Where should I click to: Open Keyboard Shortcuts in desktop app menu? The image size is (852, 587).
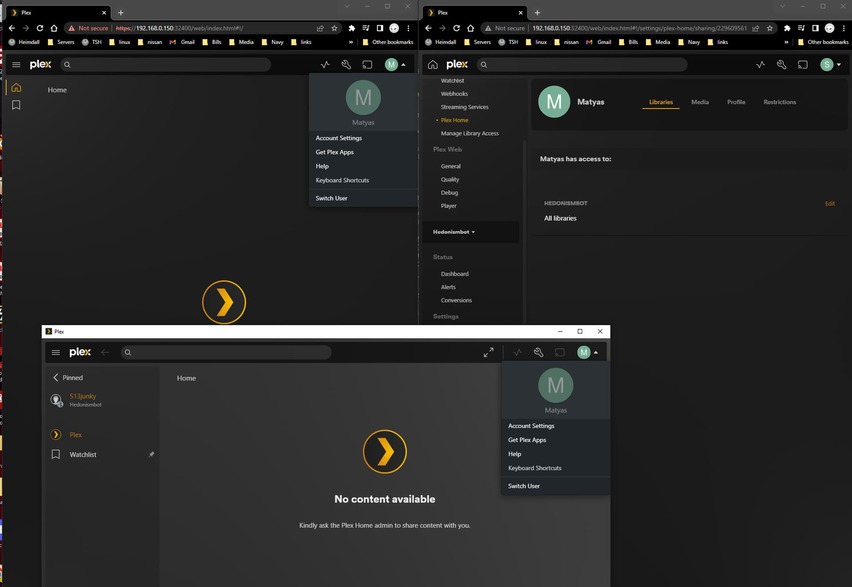pyautogui.click(x=535, y=468)
